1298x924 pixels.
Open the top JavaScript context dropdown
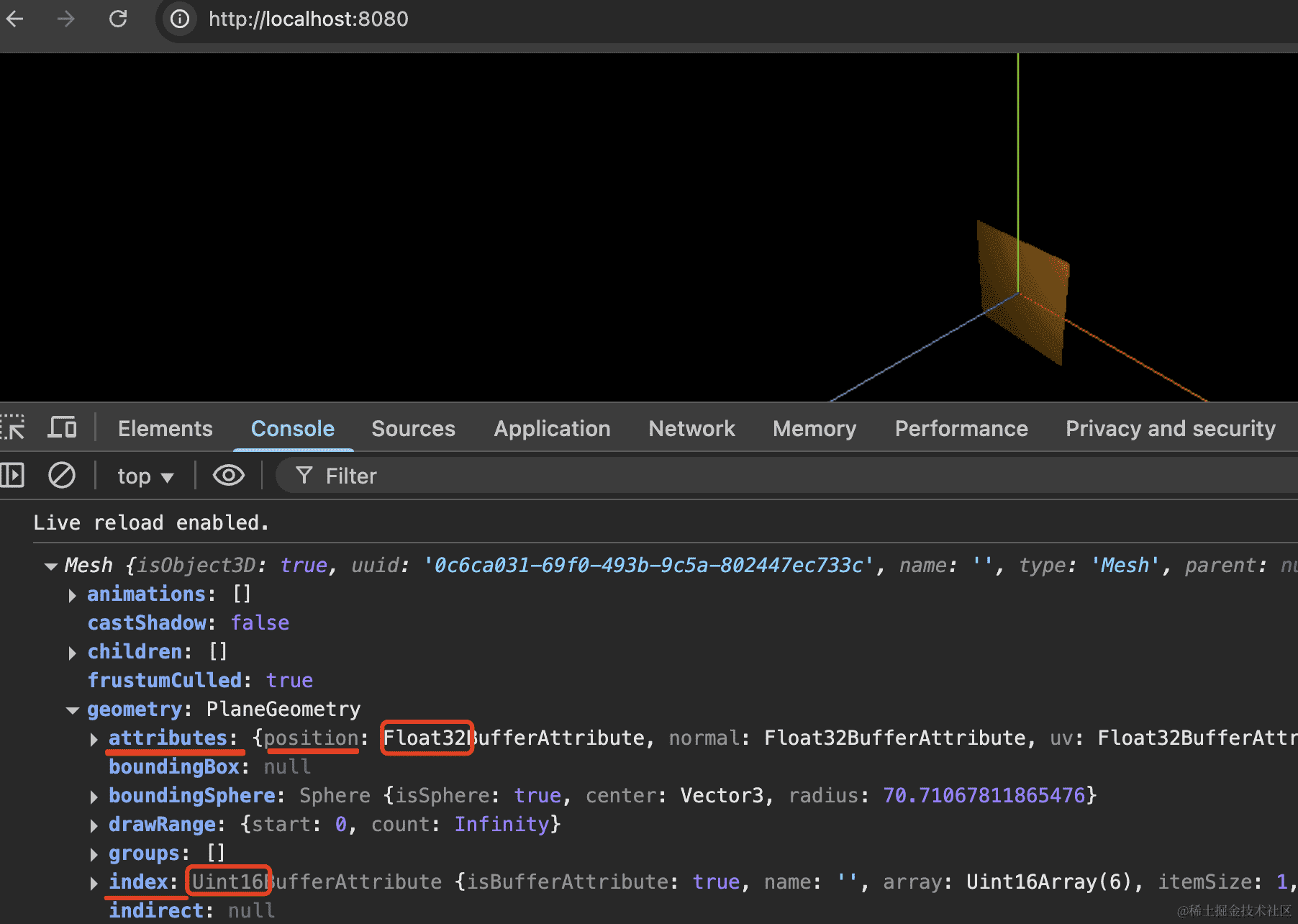point(145,476)
